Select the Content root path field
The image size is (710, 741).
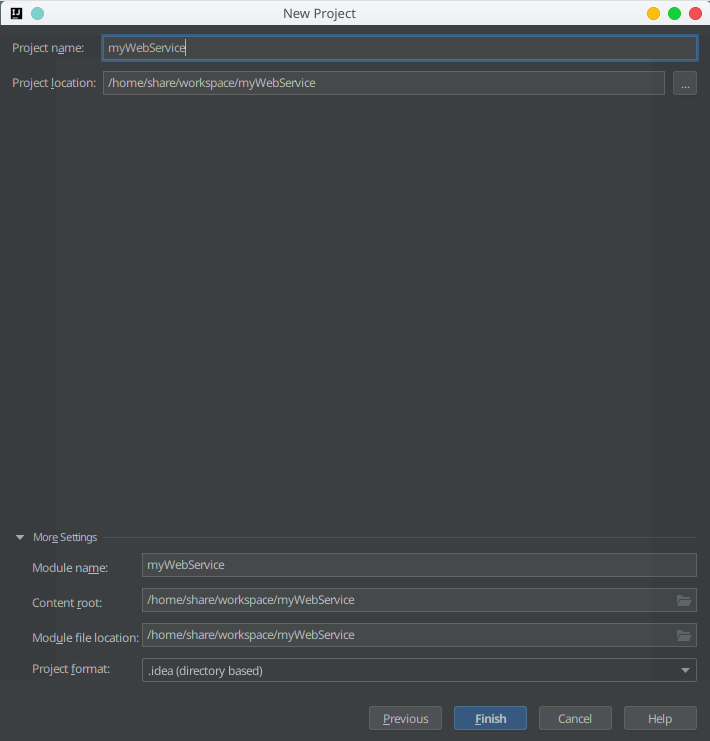405,600
